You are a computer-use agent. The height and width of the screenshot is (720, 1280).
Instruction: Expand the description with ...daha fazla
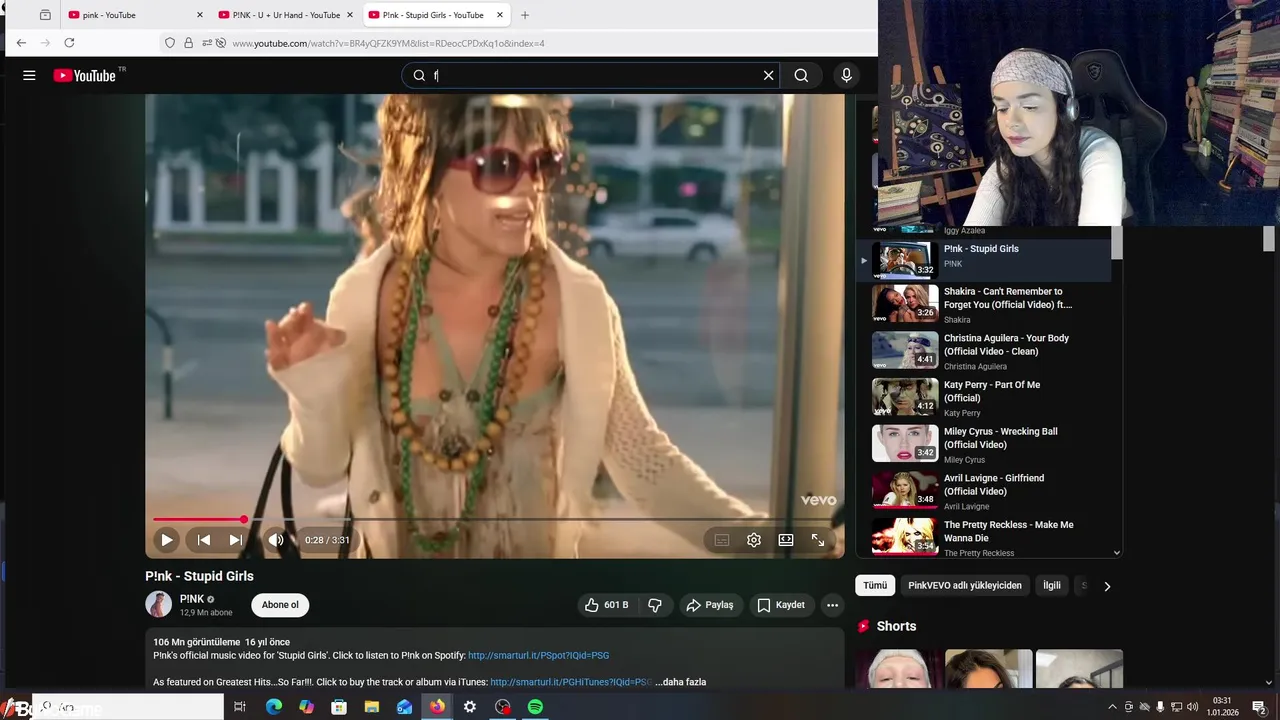680,682
